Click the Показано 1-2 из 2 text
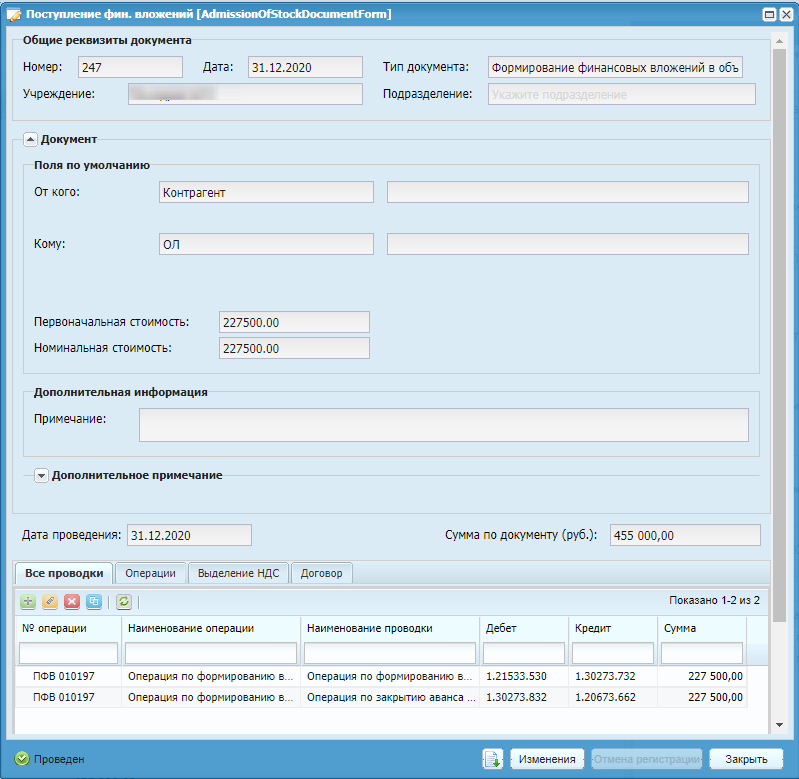The height and width of the screenshot is (779, 799). pyautogui.click(x=714, y=601)
